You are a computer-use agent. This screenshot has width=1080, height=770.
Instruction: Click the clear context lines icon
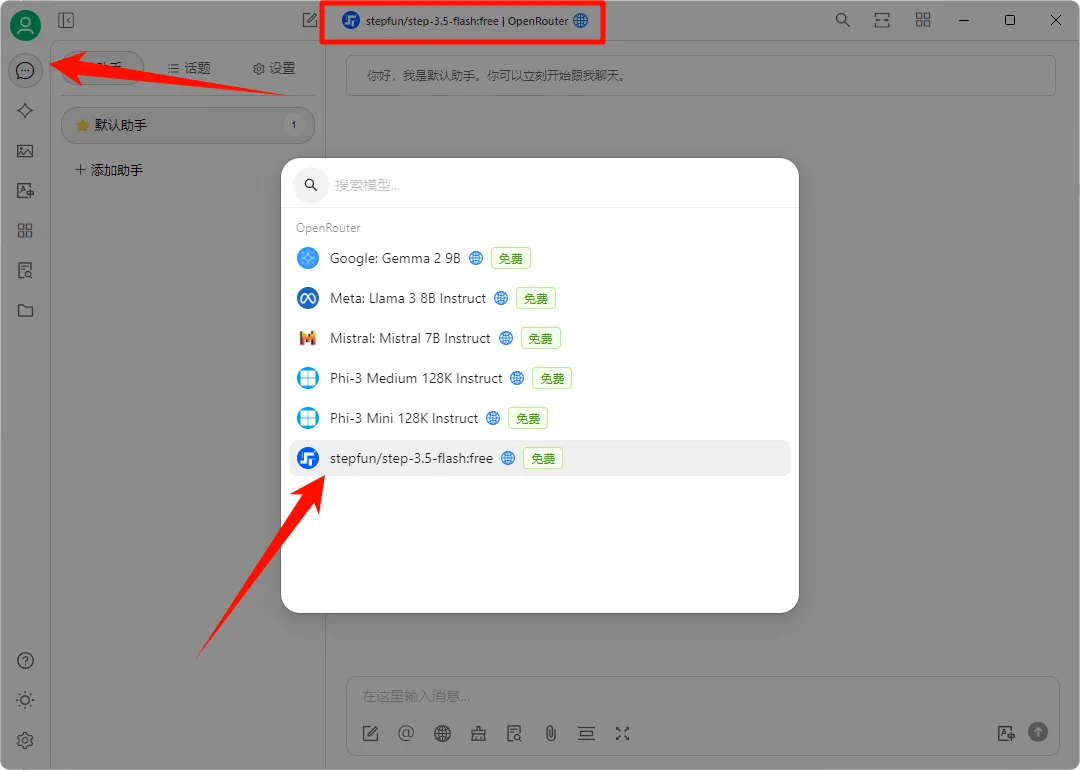586,733
